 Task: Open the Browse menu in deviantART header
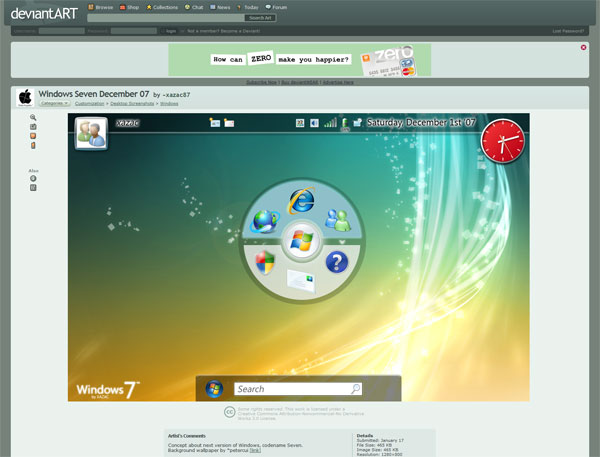[101, 7]
